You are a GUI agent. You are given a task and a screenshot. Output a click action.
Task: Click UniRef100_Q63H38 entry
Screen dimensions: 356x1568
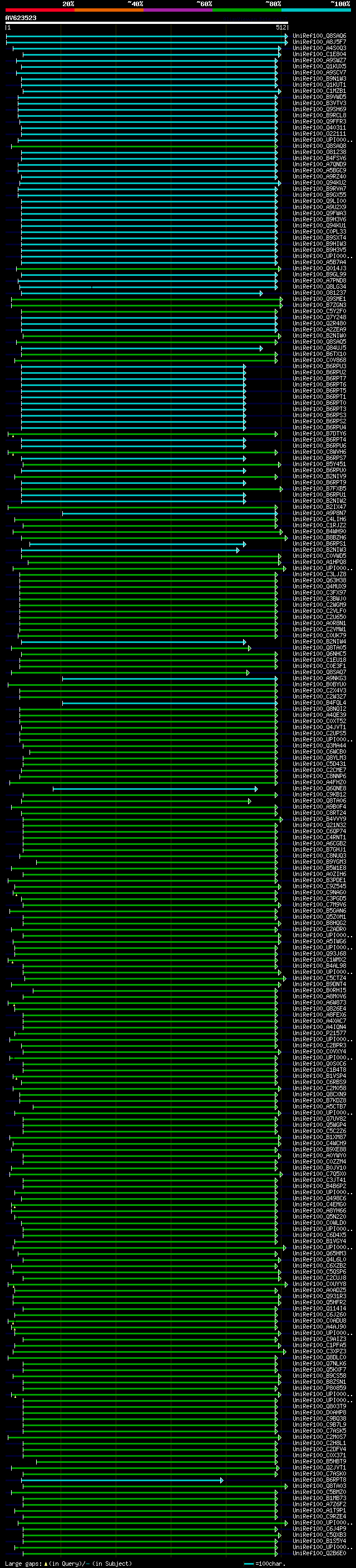tap(319, 580)
